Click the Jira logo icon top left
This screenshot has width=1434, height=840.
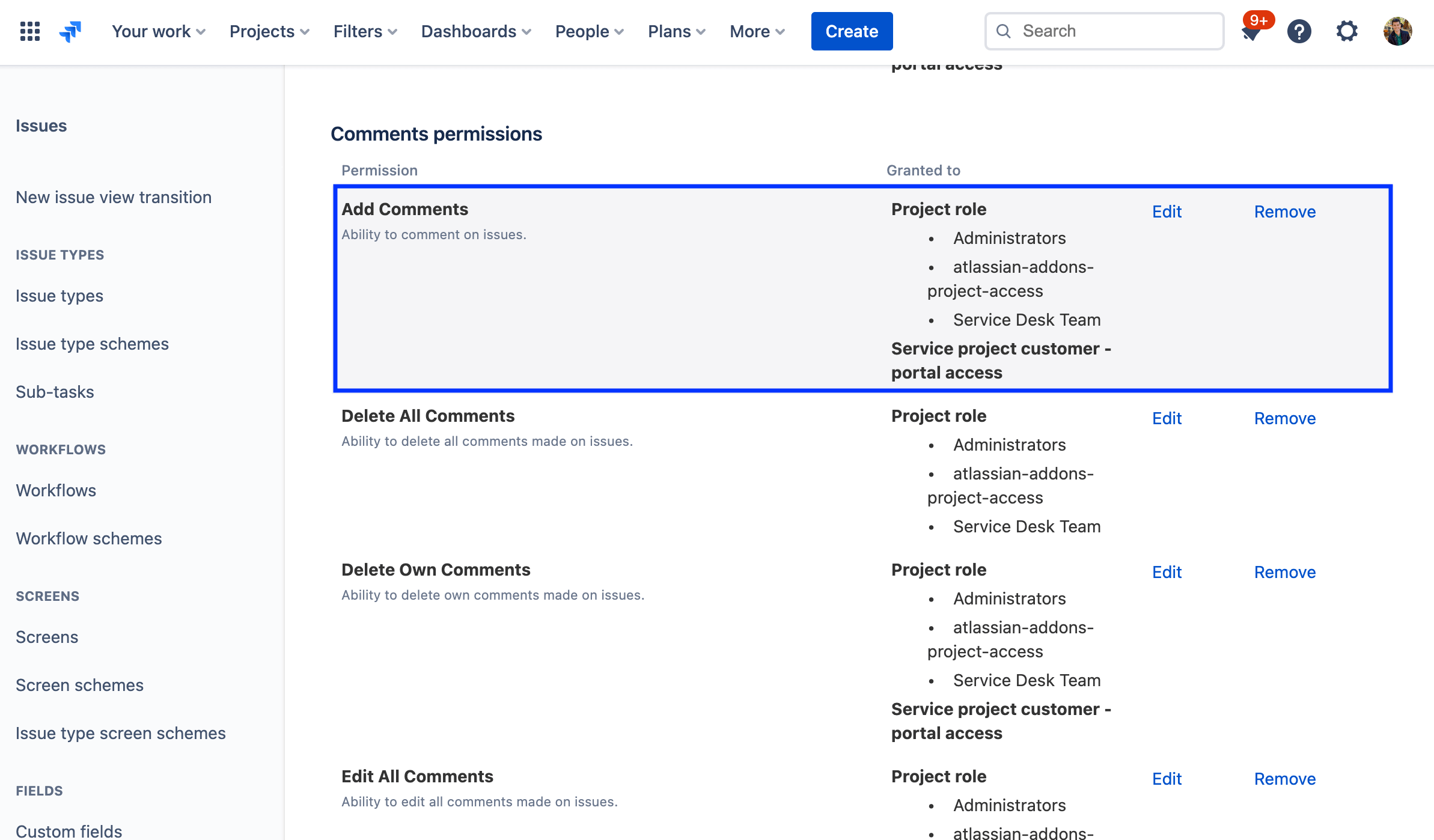(x=71, y=31)
